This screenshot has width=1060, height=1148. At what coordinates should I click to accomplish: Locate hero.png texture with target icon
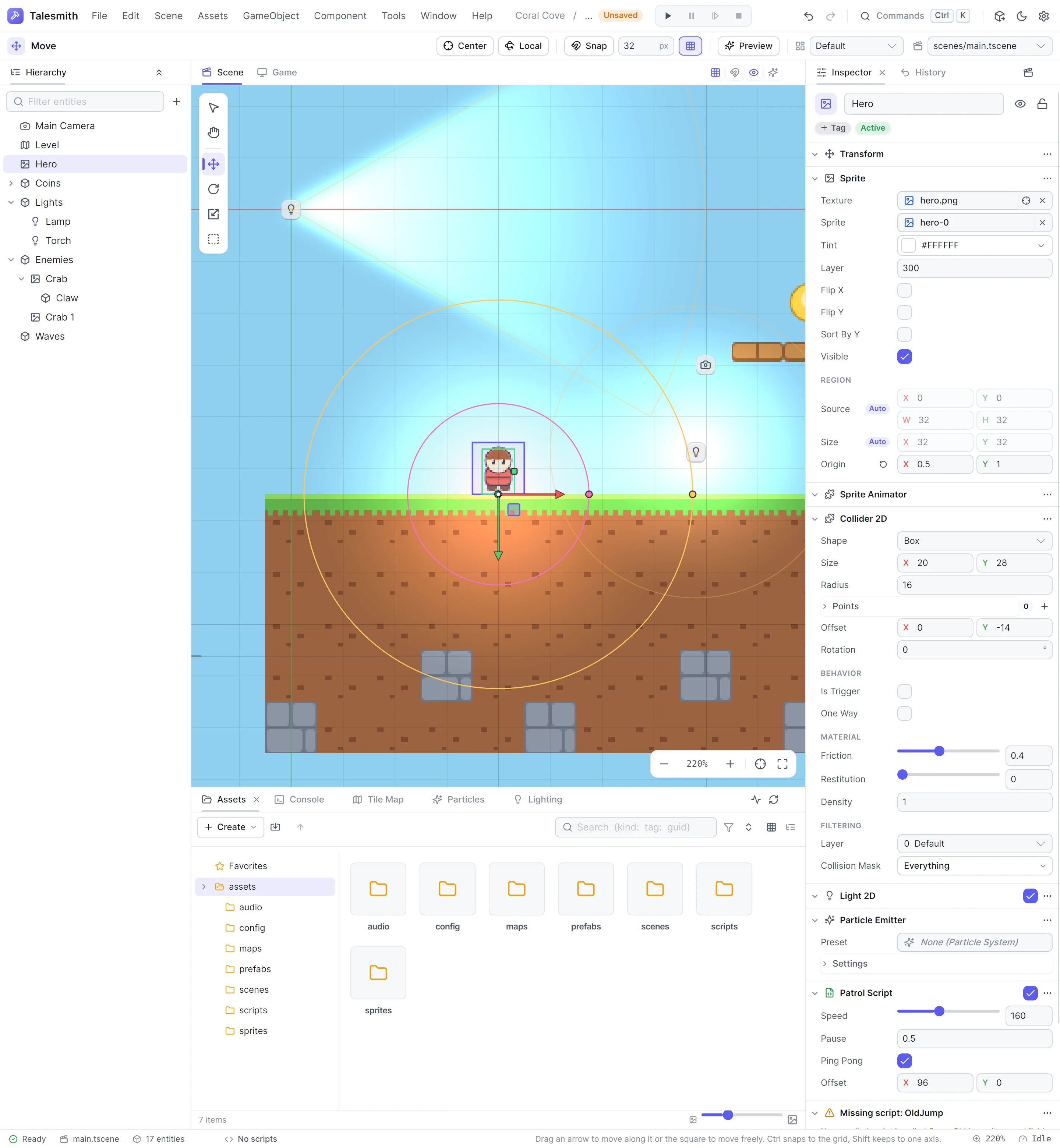1025,201
